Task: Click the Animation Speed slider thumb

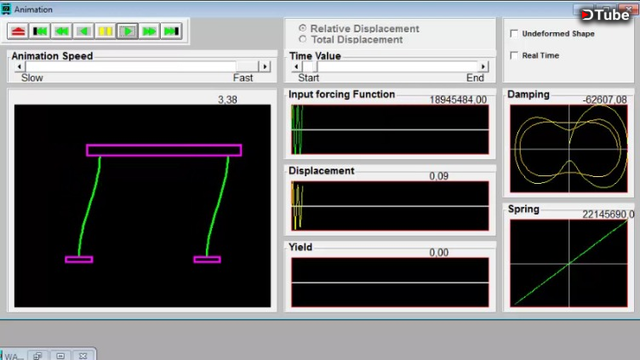Action: point(247,67)
